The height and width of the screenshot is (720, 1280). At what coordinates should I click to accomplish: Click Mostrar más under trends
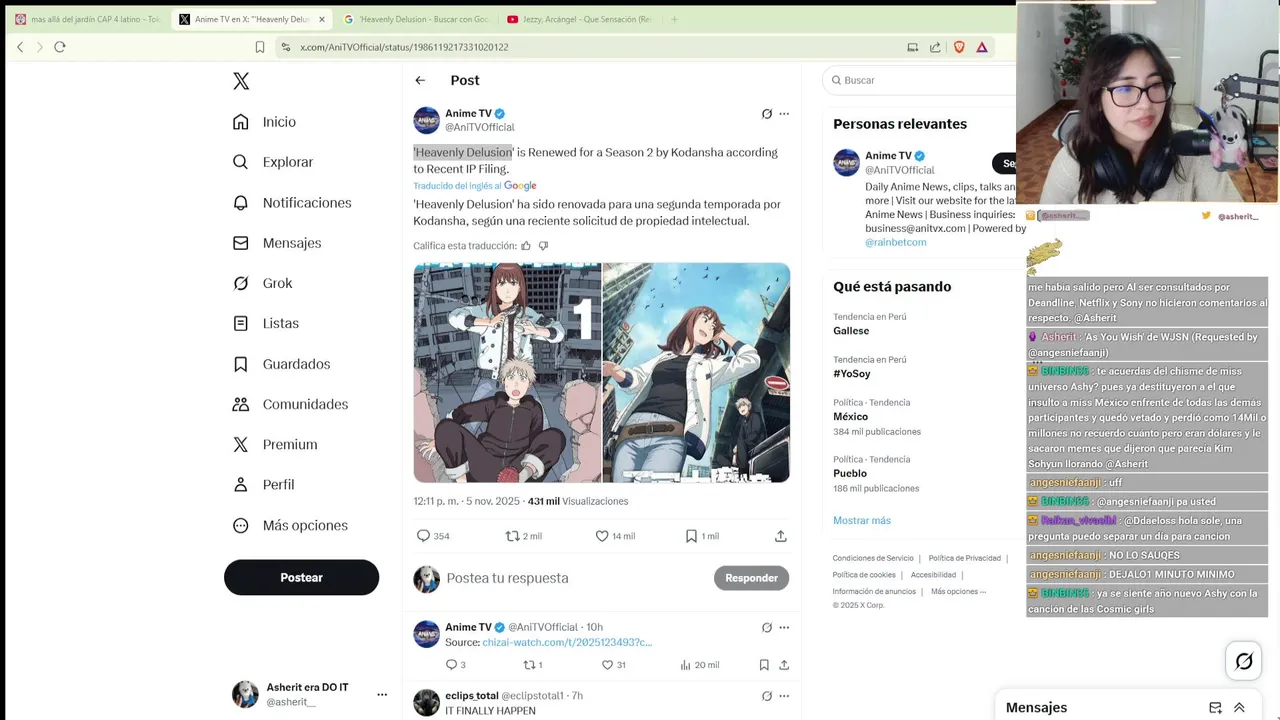point(862,520)
